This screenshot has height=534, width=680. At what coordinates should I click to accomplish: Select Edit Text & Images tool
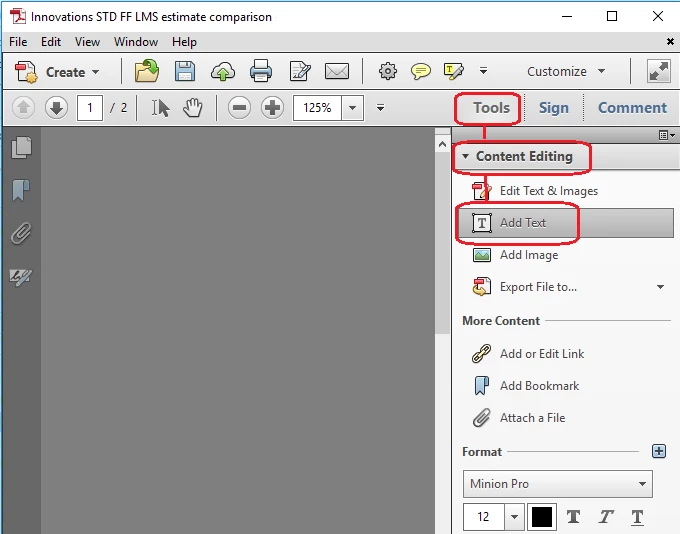coord(535,191)
